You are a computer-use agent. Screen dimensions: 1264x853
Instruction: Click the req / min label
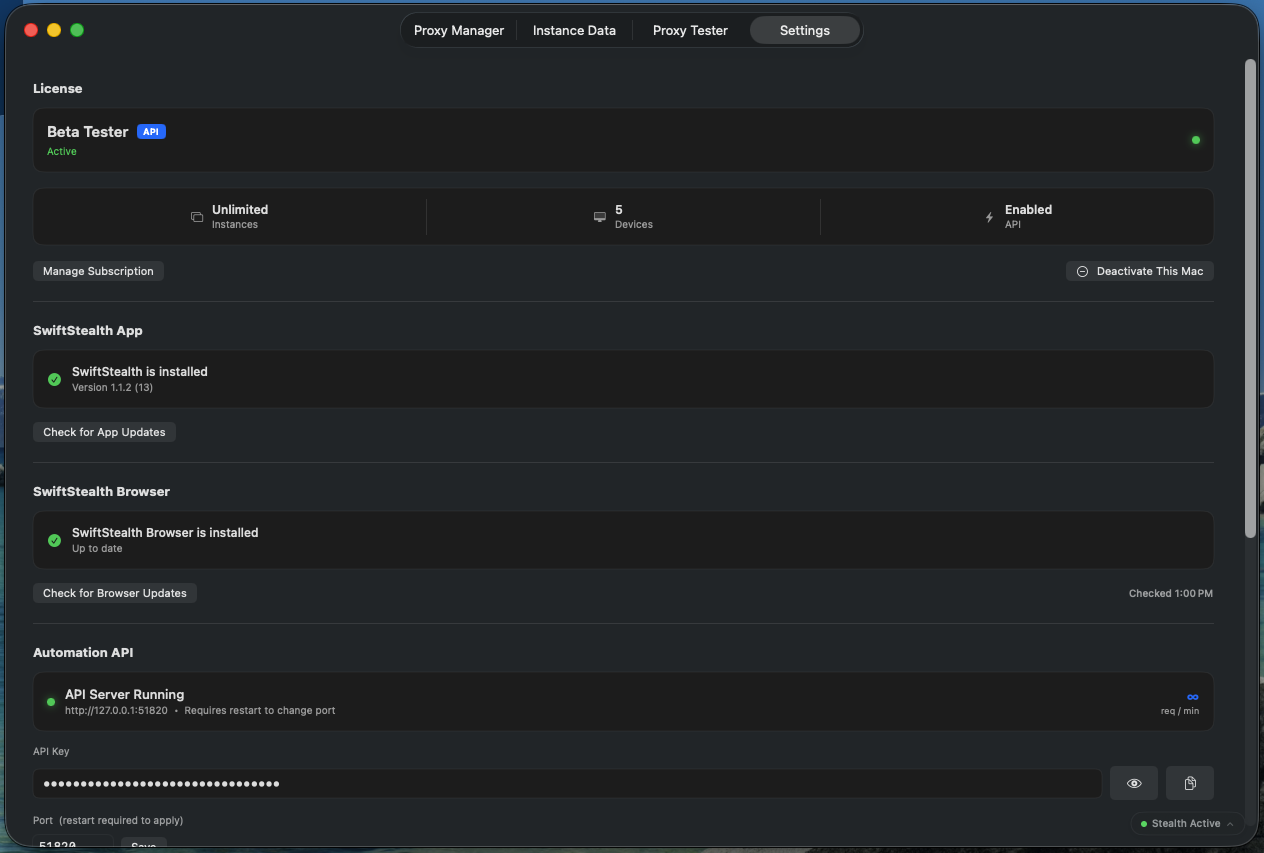[1180, 711]
